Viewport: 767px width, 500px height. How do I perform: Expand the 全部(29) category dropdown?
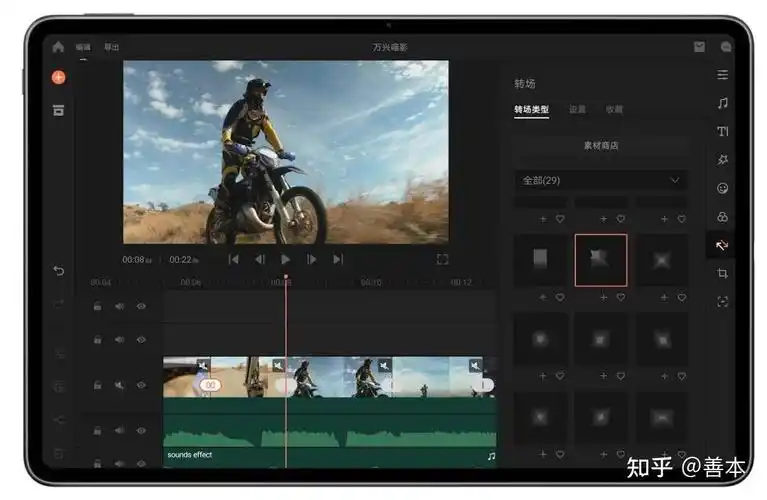point(601,181)
